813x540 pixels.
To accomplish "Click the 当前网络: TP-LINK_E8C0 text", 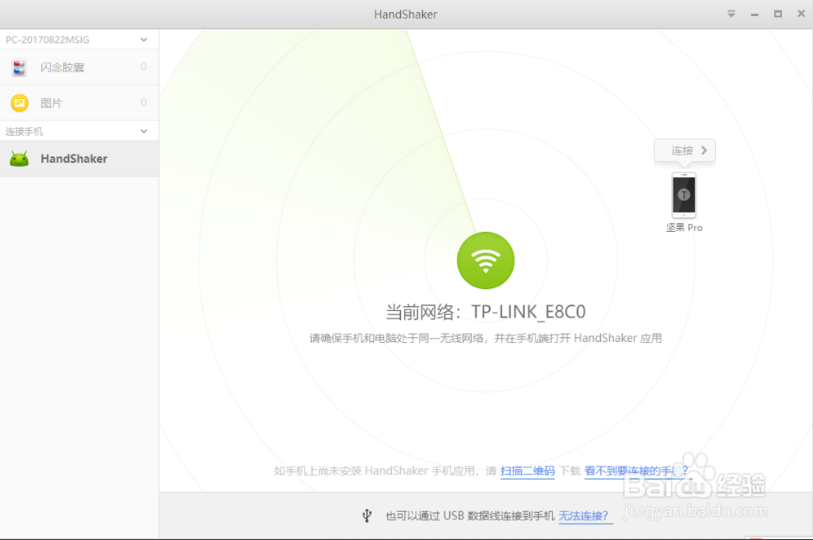I will pyautogui.click(x=485, y=312).
